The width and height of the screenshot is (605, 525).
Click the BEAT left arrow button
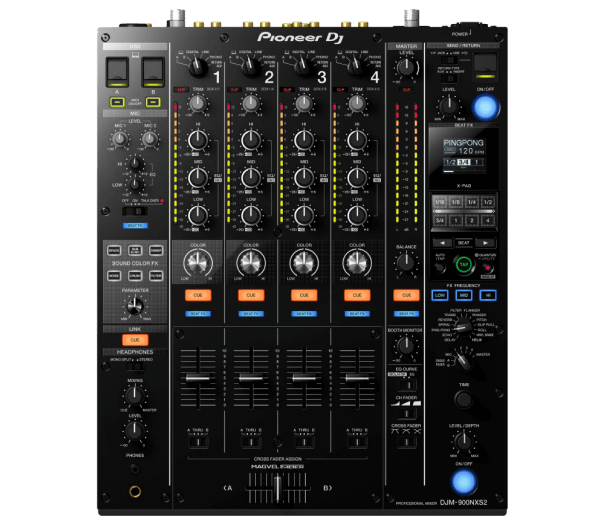click(442, 243)
